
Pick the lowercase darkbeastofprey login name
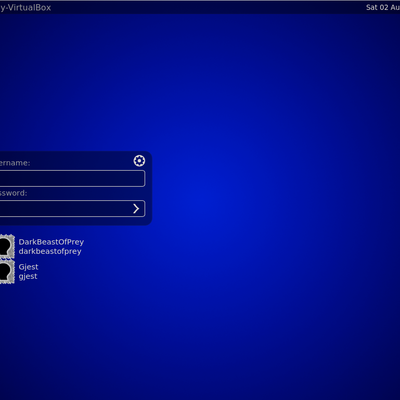tap(50, 251)
